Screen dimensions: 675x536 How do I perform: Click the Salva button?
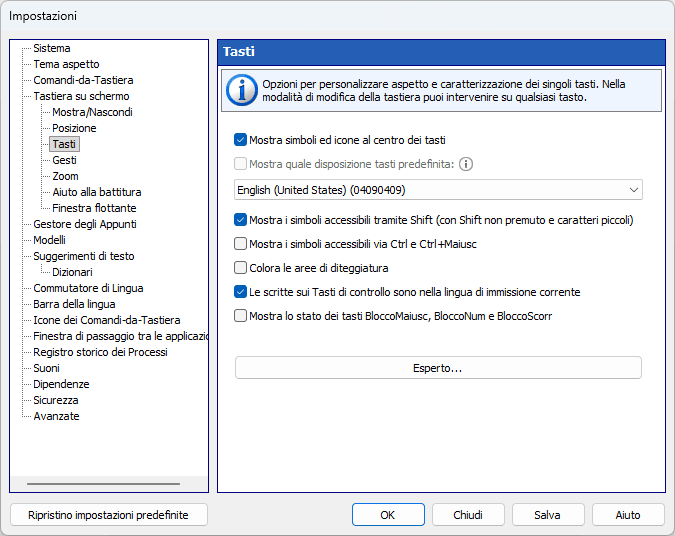pyautogui.click(x=548, y=515)
